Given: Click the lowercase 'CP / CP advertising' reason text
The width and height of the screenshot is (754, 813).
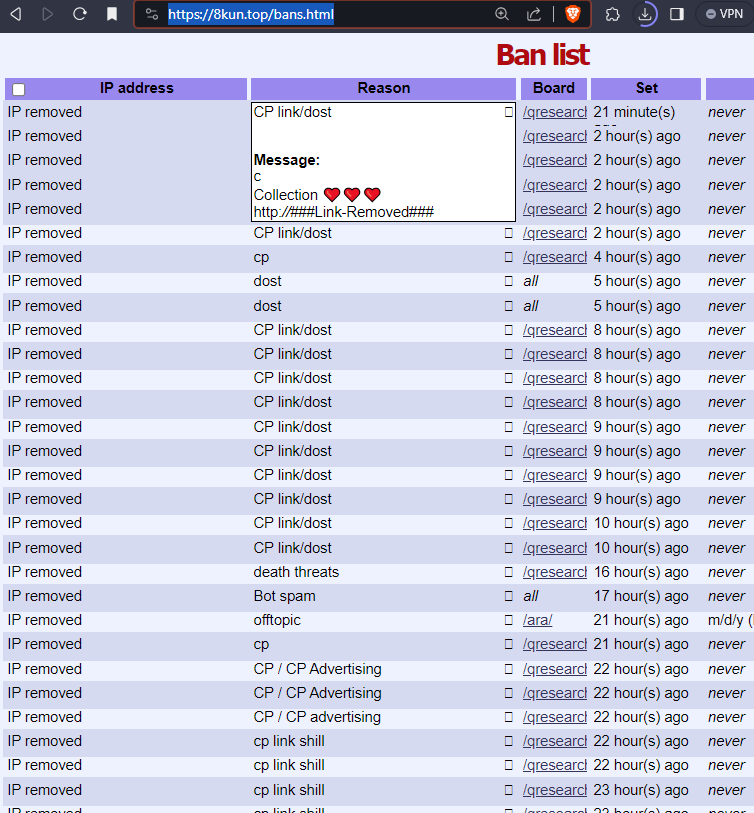Looking at the screenshot, I should point(317,717).
